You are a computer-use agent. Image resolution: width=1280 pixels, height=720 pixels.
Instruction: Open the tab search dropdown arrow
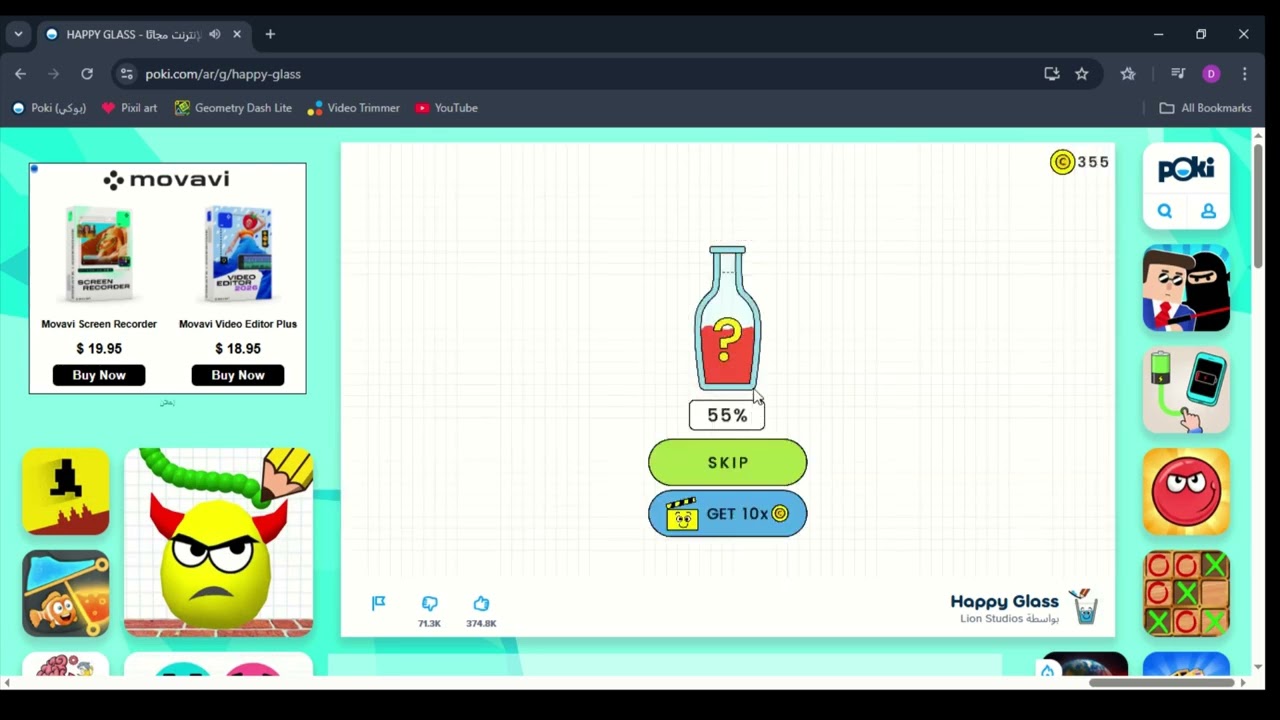[x=18, y=34]
